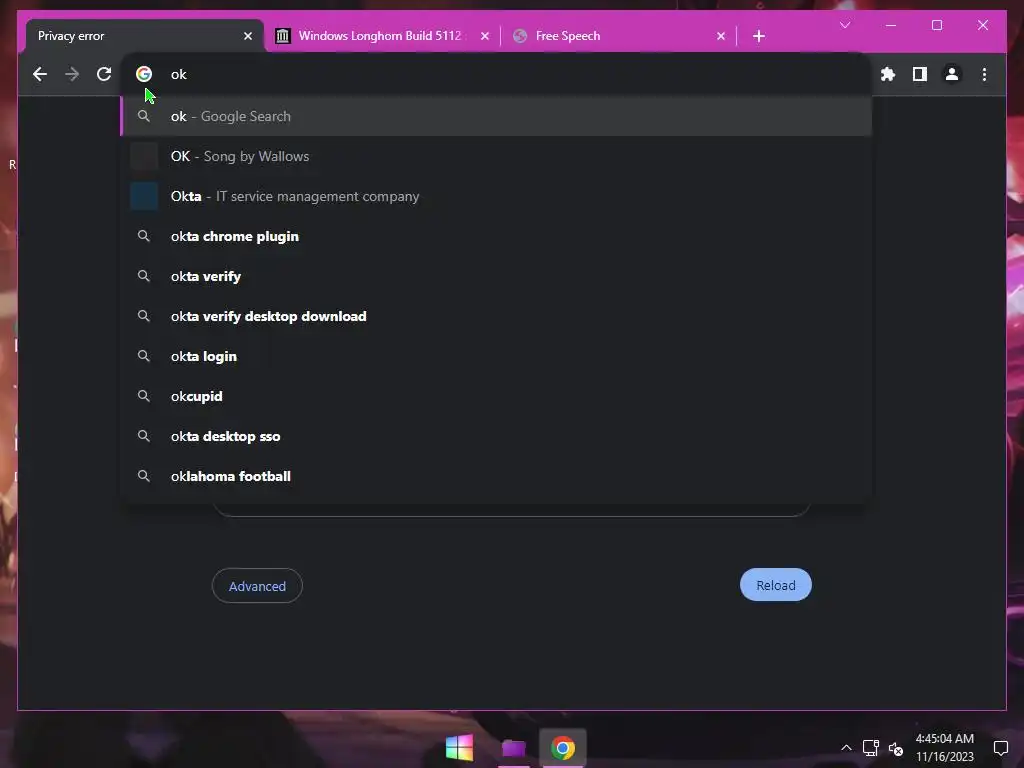Close the Windows Longhorn Build 5112 tab
1024x768 pixels.
click(485, 36)
